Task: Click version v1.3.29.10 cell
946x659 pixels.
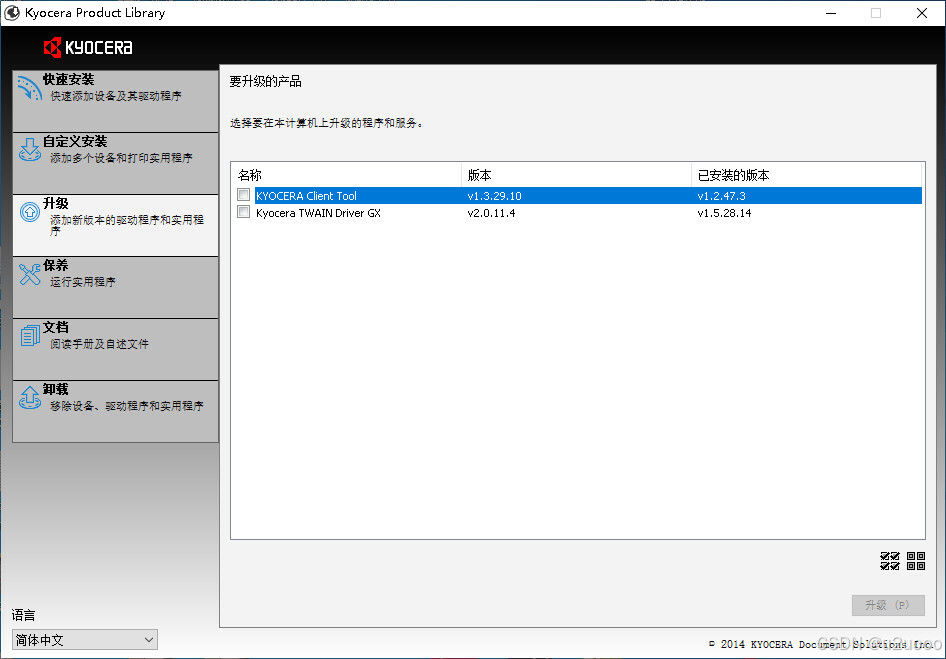Action: click(x=495, y=196)
